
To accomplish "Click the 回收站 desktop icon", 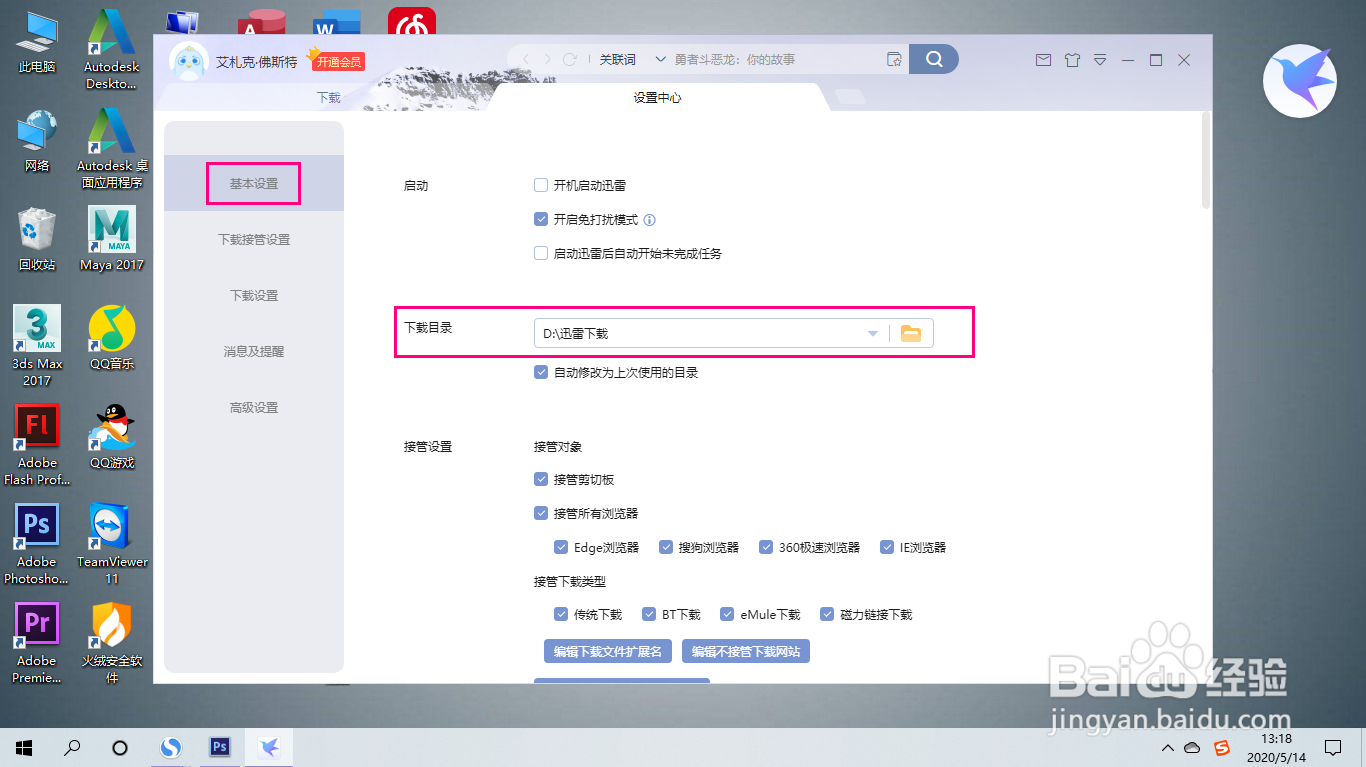I will (37, 240).
